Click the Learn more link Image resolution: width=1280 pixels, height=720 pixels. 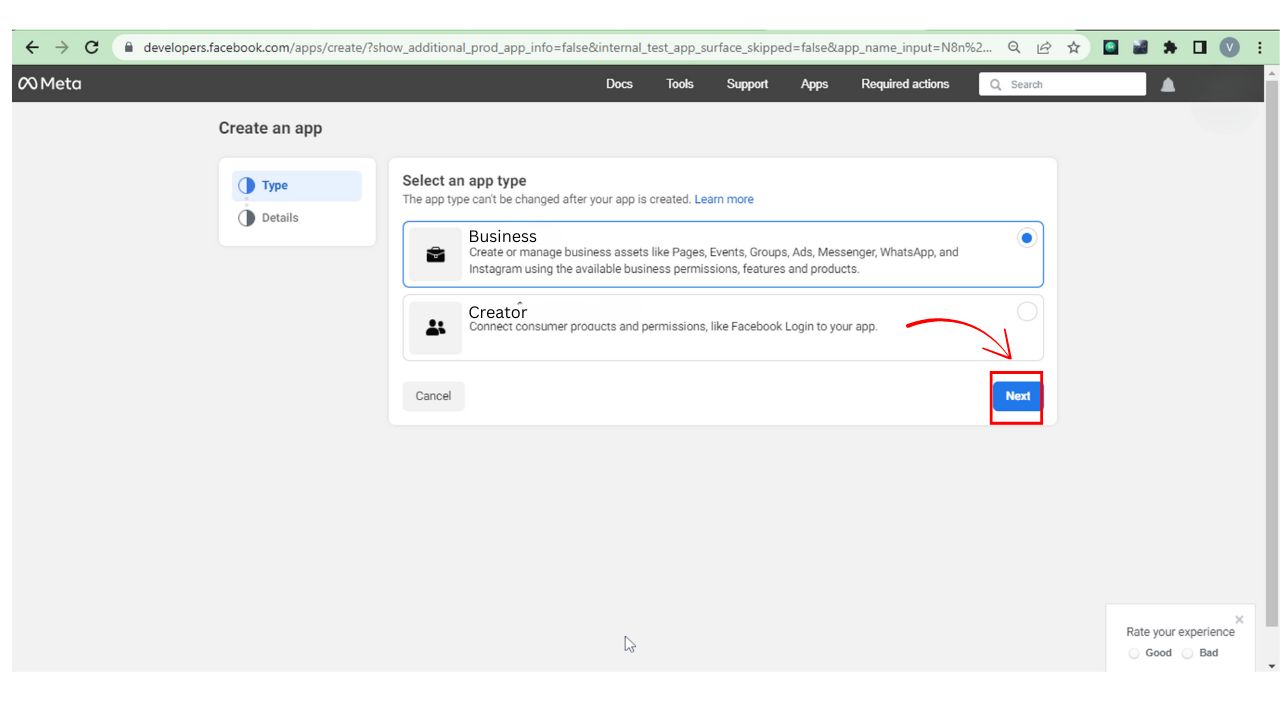coord(724,199)
